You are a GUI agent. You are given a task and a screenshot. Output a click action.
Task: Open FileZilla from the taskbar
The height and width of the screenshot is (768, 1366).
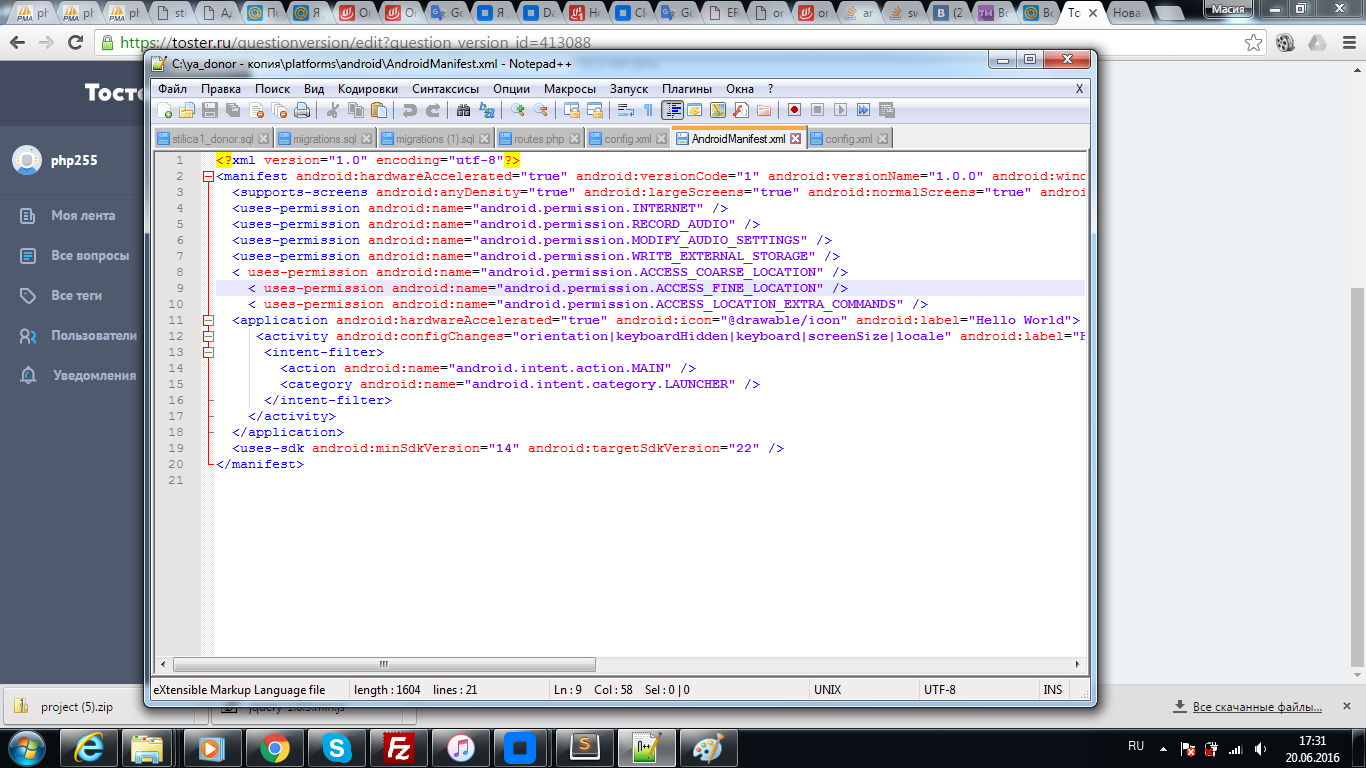coord(400,747)
